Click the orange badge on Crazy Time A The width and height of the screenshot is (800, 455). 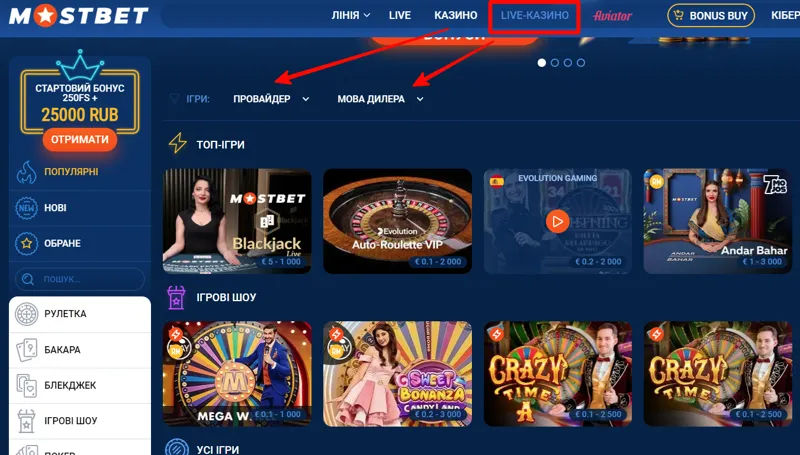(x=496, y=334)
